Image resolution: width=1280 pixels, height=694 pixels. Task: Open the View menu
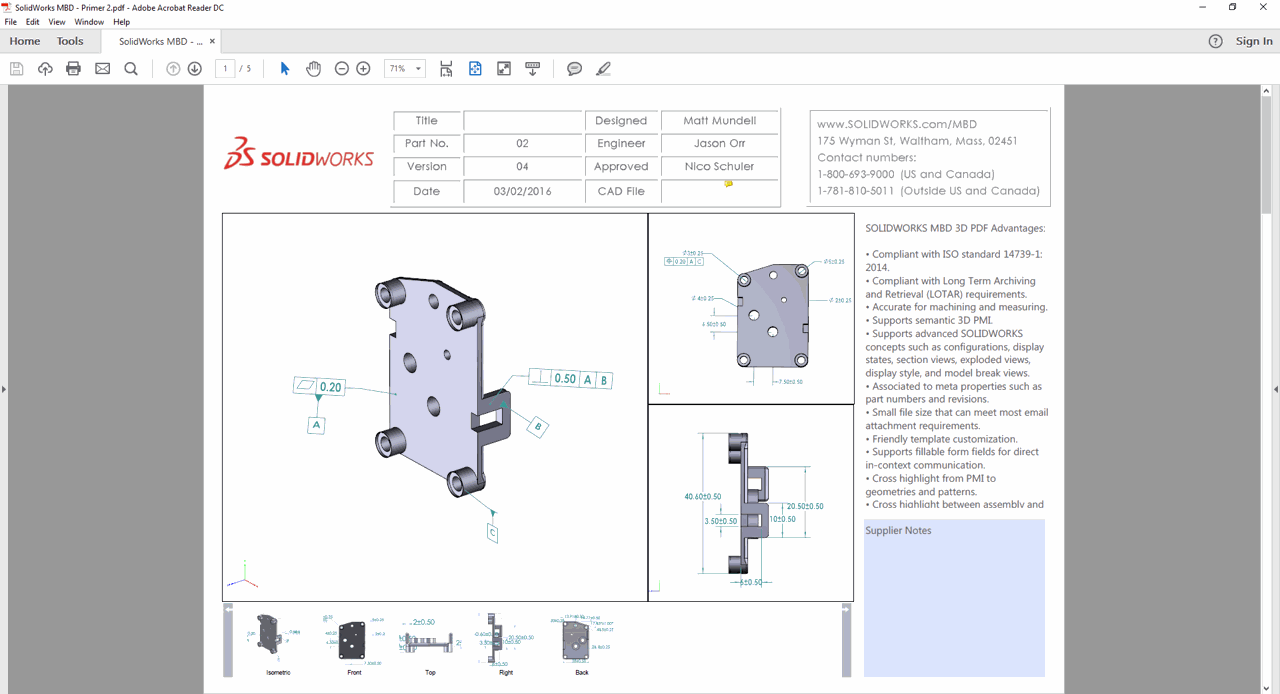57,22
